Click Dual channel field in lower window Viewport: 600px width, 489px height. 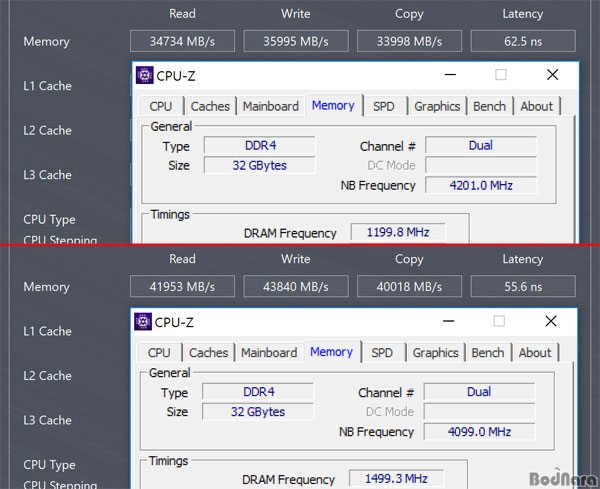(479, 392)
